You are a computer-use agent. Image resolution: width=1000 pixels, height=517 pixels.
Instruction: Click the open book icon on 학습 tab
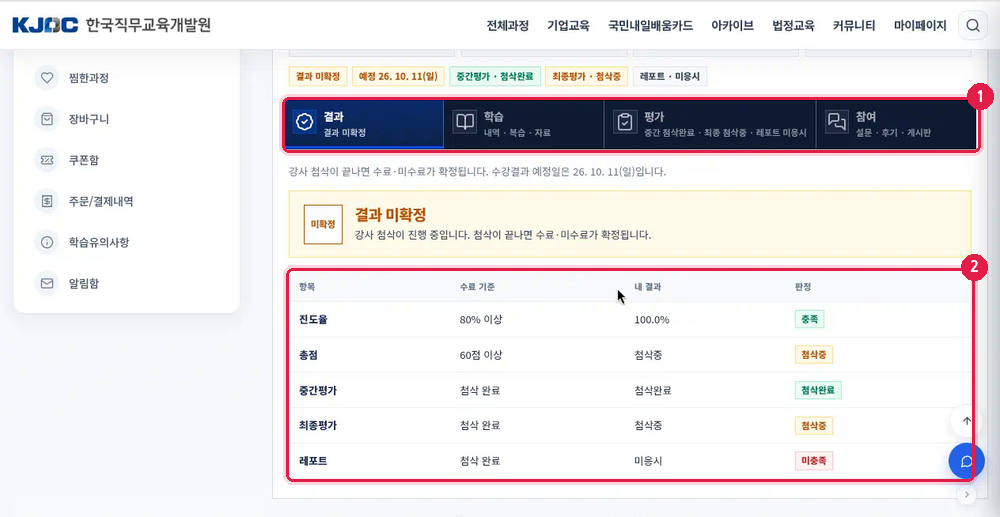tap(465, 122)
